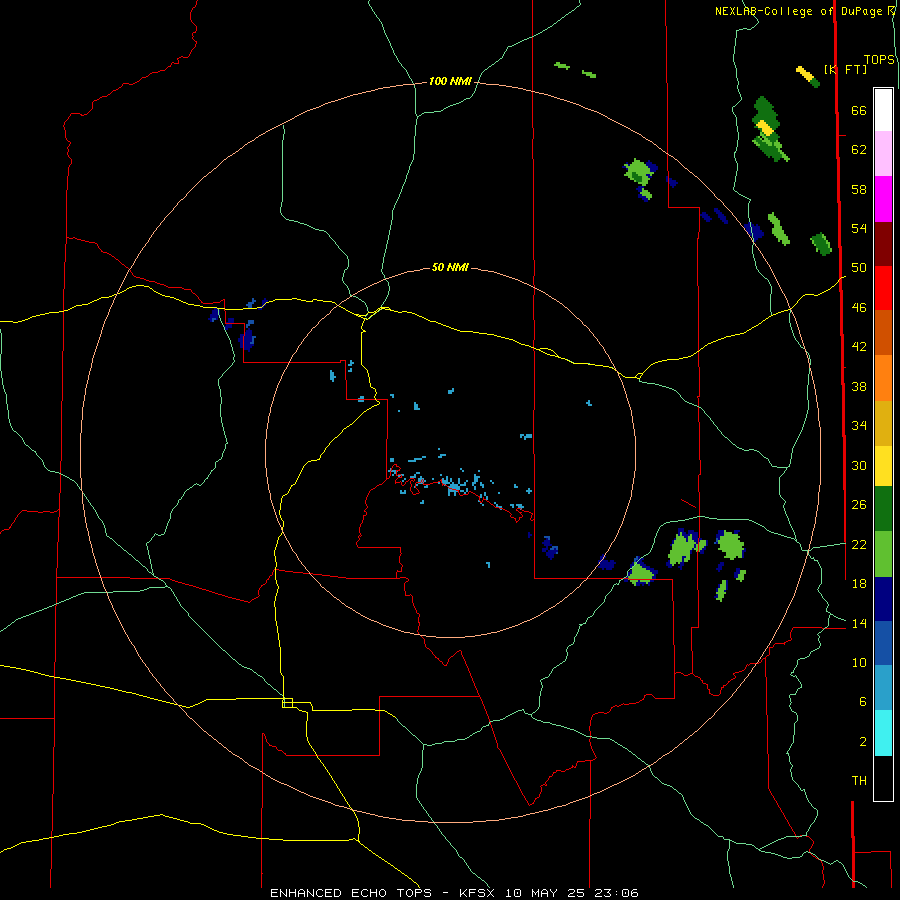Click the "K FT" units label
This screenshot has height=900, width=900.
click(x=845, y=69)
